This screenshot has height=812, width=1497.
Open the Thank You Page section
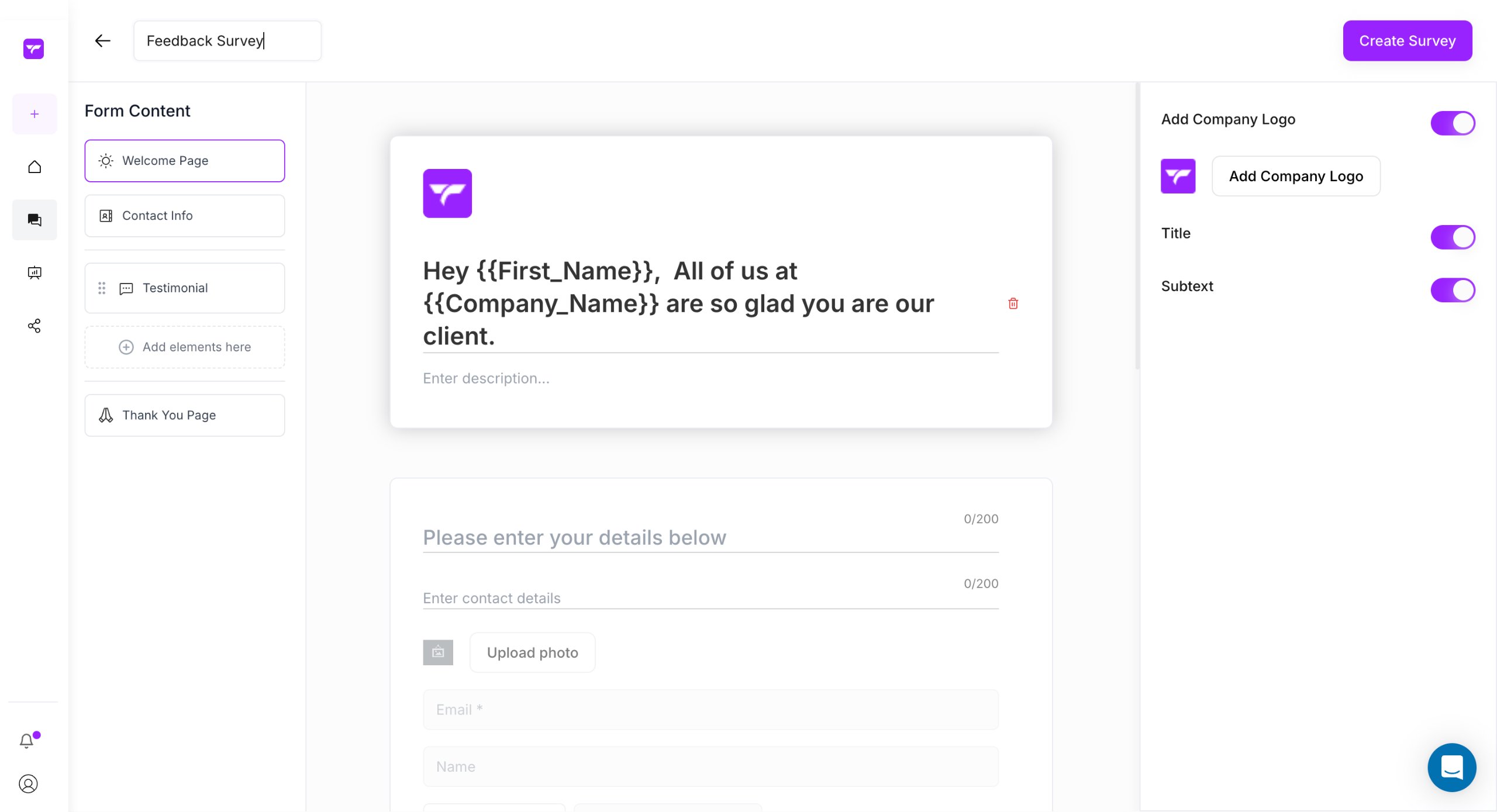[x=185, y=415]
